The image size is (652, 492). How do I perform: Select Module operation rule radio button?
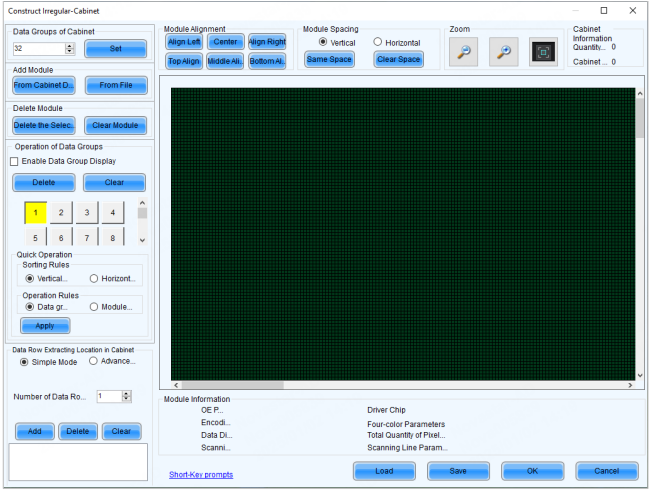point(94,307)
